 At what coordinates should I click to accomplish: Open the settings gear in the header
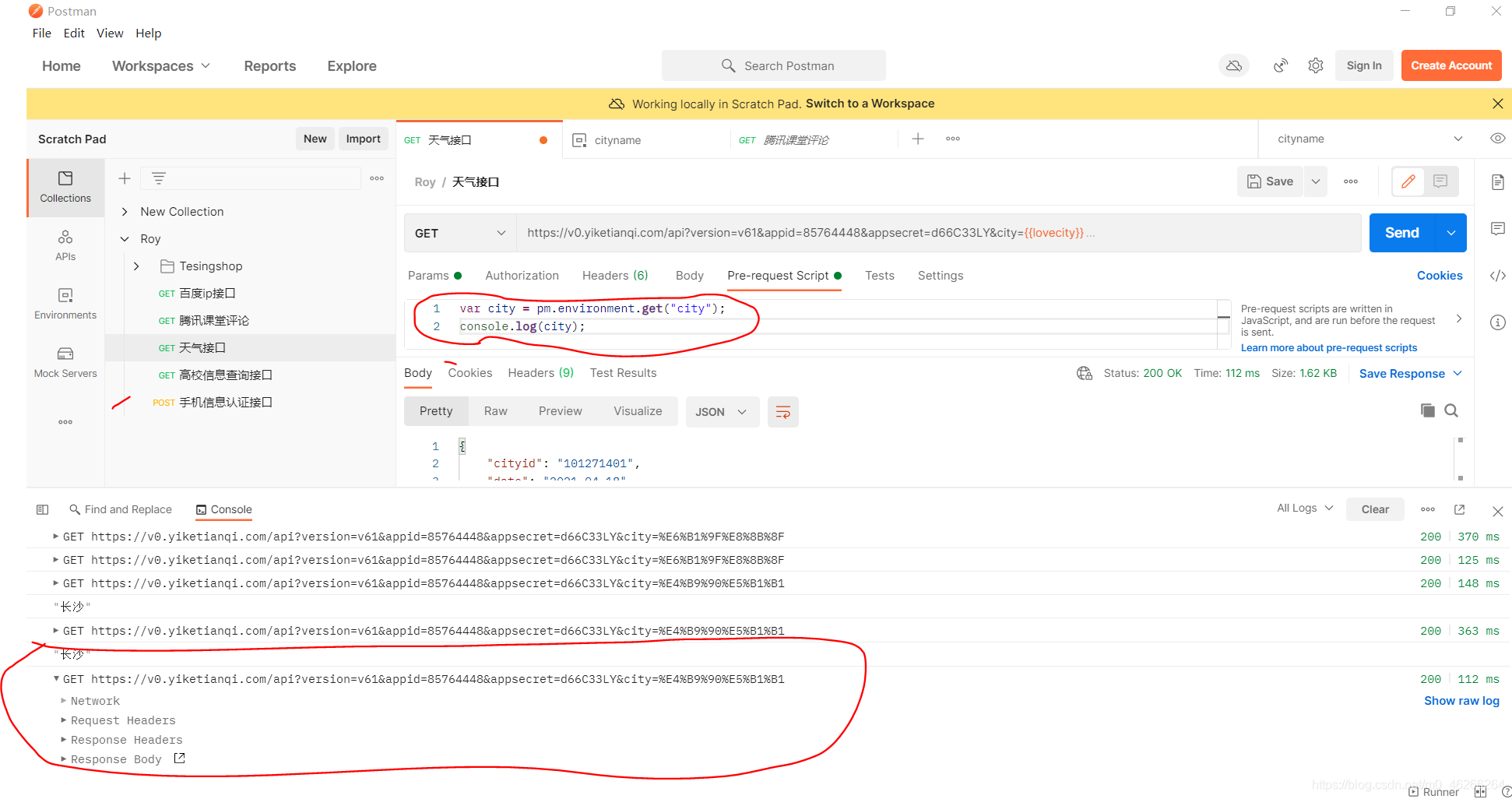(1316, 66)
